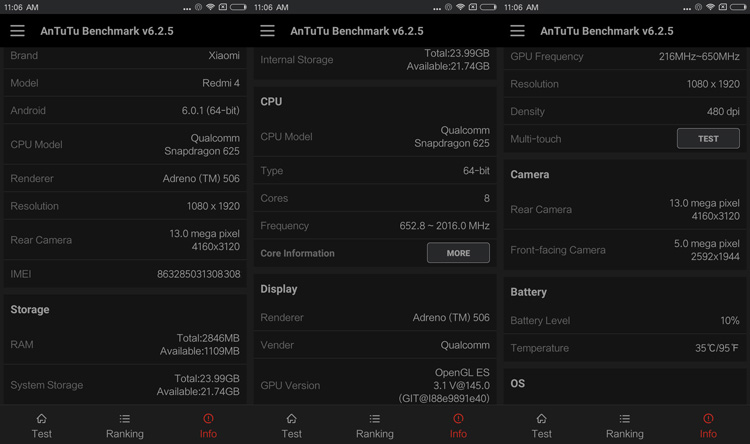Open hamburger menu in right screenshot

(517, 31)
